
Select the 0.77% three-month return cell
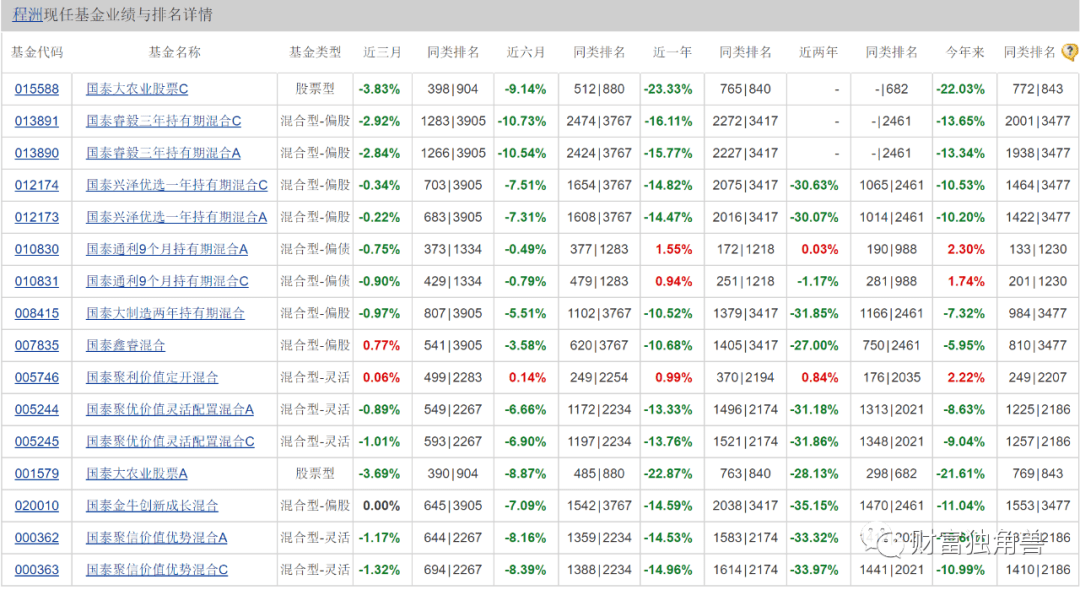click(x=382, y=346)
